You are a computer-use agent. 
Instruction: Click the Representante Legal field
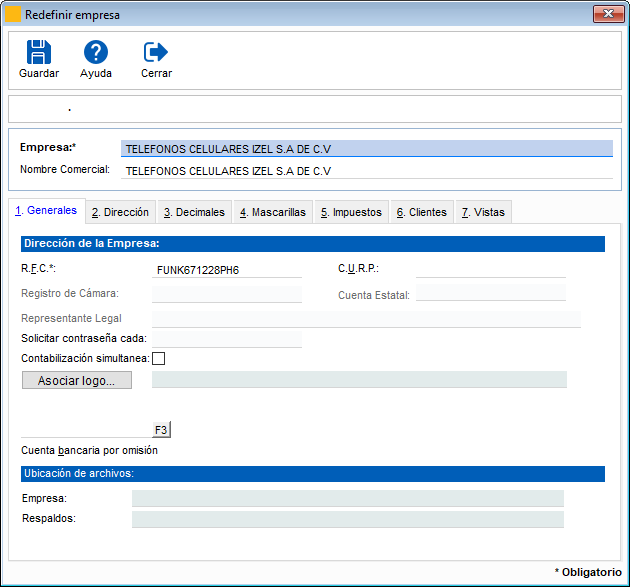366,319
